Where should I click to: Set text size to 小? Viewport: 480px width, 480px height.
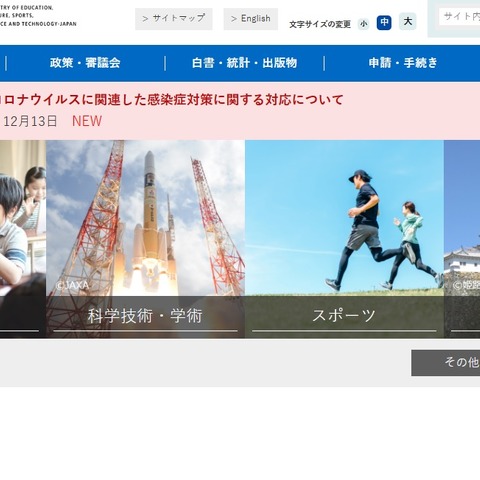point(364,24)
